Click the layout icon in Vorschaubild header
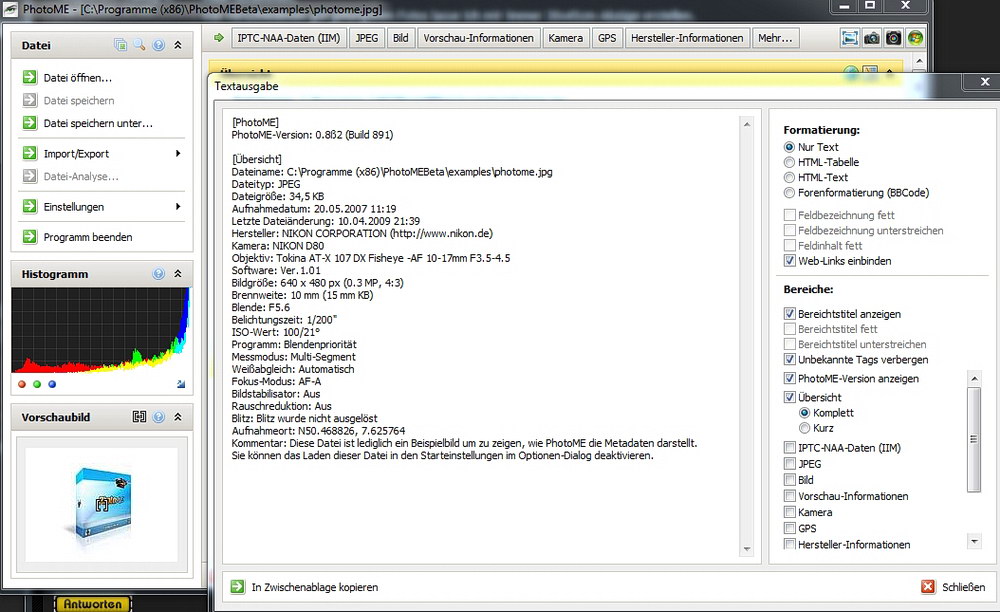The image size is (1000, 612). [x=139, y=416]
